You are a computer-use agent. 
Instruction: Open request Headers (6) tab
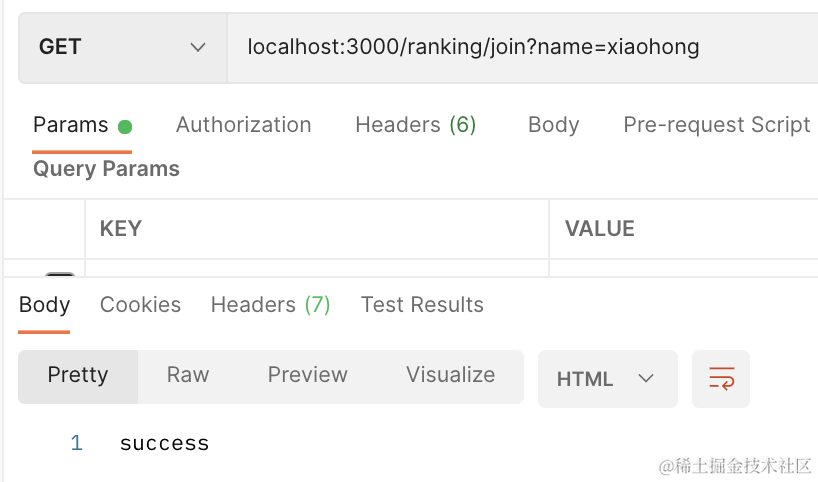(x=416, y=125)
